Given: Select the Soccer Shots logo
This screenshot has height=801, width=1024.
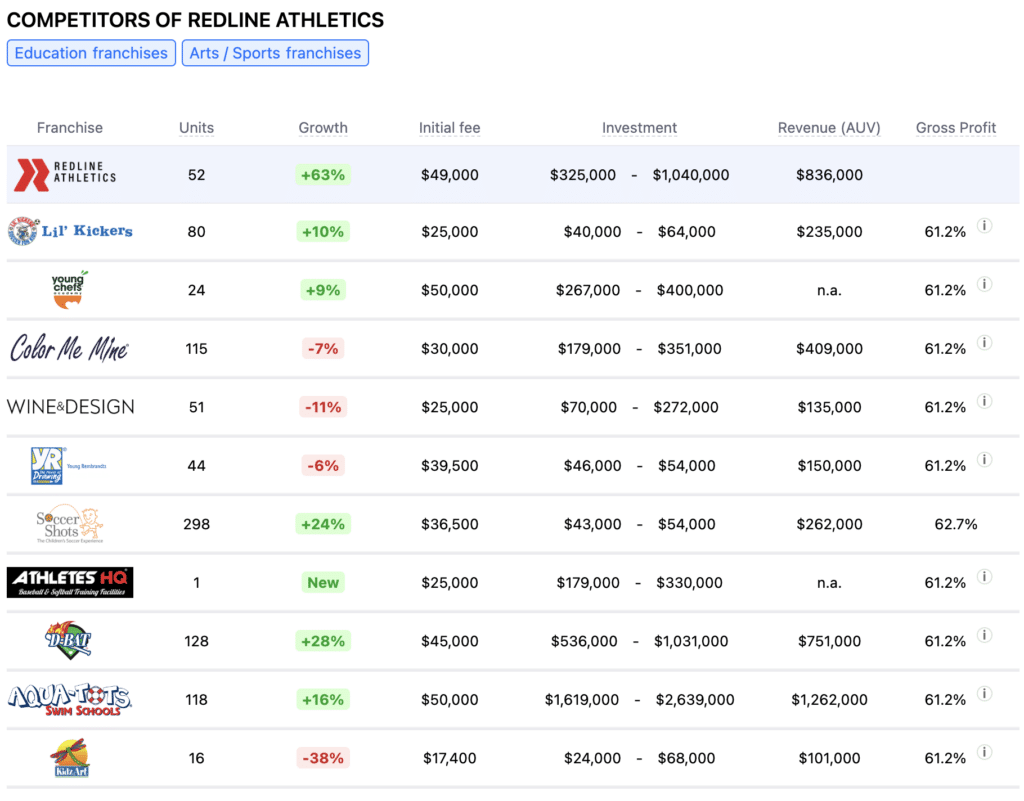Looking at the screenshot, I should pyautogui.click(x=70, y=524).
